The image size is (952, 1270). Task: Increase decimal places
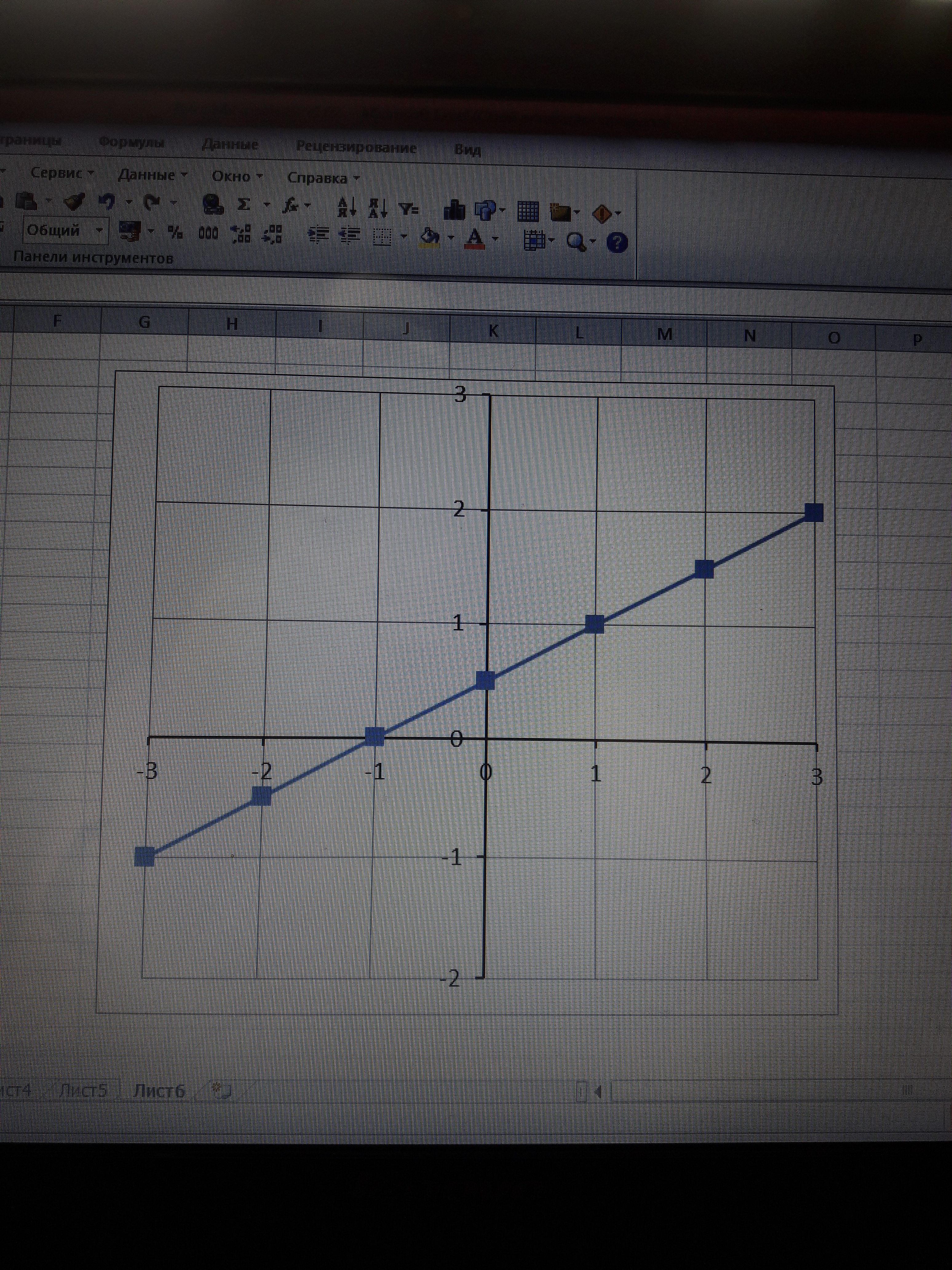pyautogui.click(x=241, y=234)
